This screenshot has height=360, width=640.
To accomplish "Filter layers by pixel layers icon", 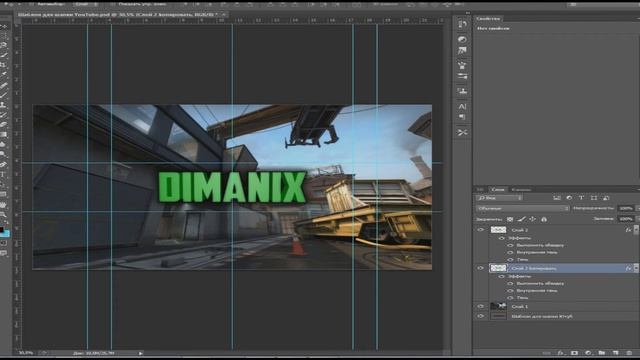I will pos(557,198).
